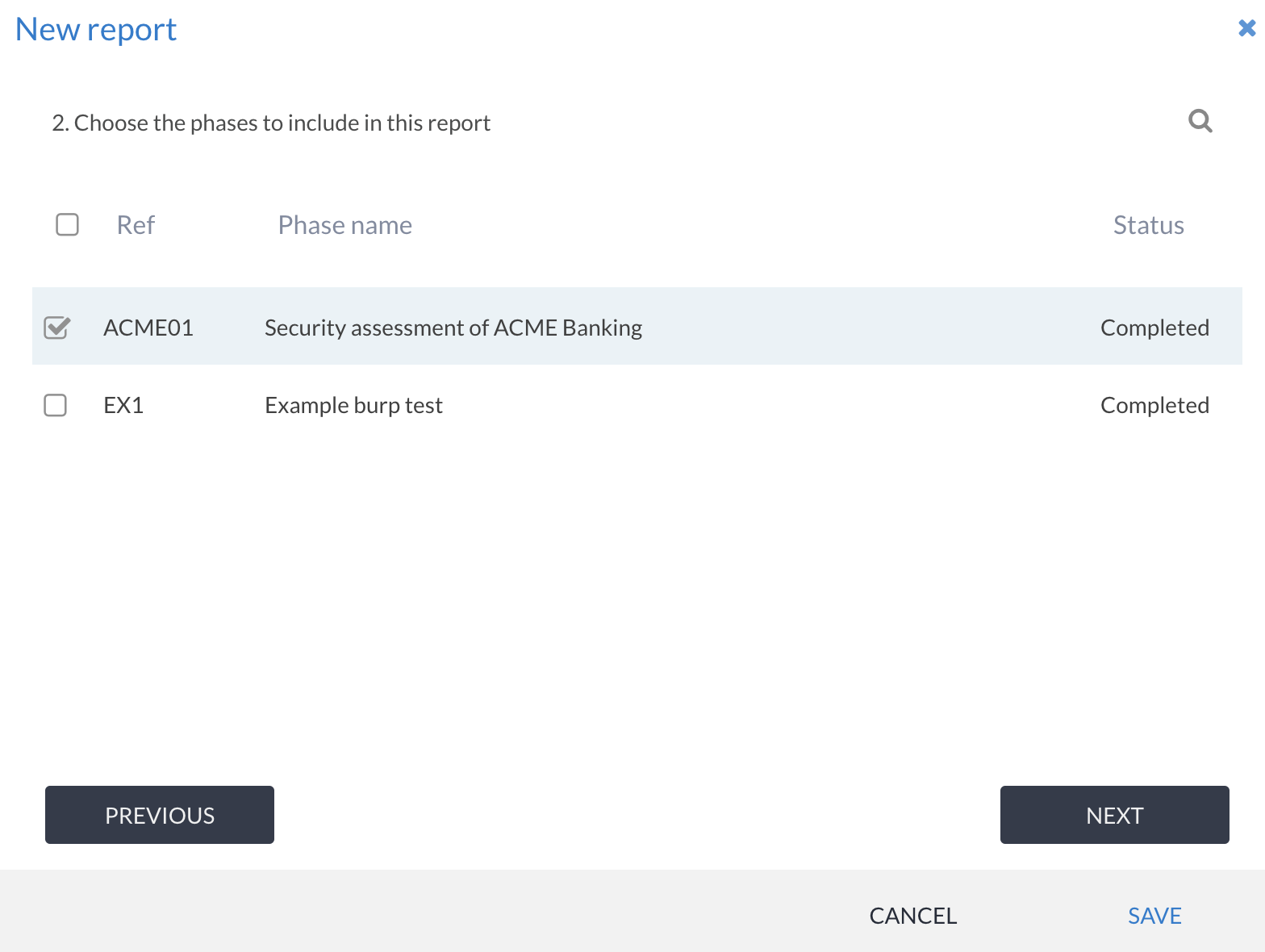
Task: Click the Choose the phases instruction text
Action: pyautogui.click(x=271, y=123)
